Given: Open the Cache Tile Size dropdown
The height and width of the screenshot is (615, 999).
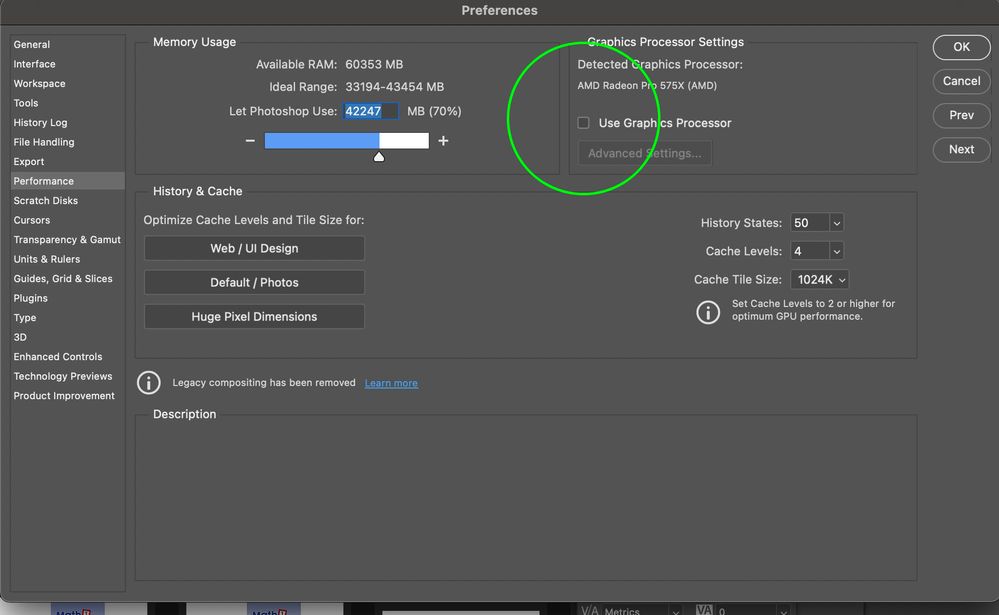Looking at the screenshot, I should point(820,280).
